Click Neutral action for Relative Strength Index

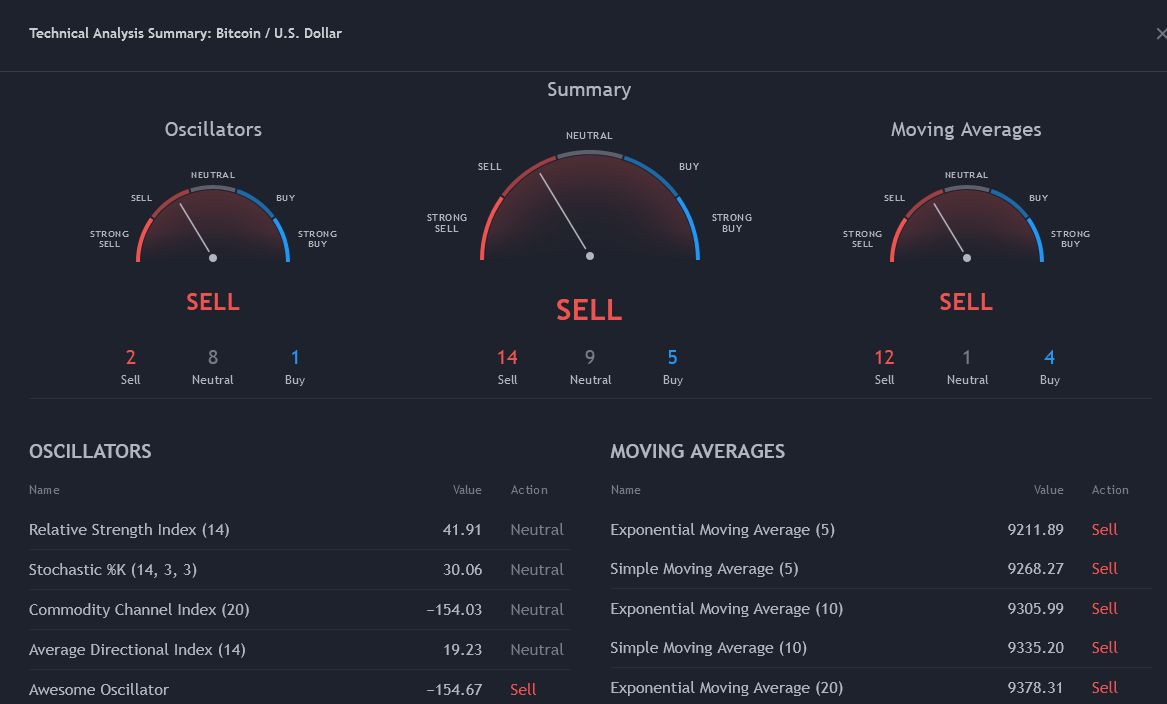tap(537, 530)
